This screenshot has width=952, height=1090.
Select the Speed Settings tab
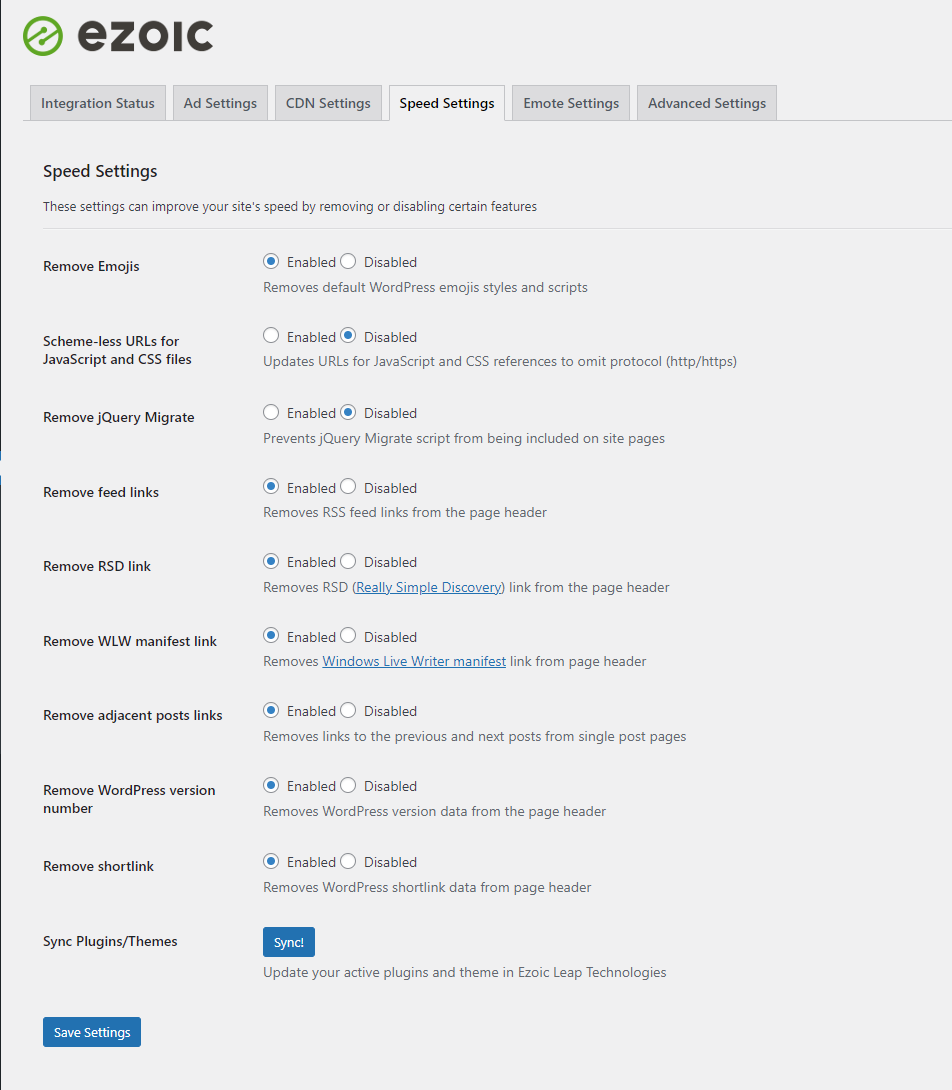click(x=447, y=103)
